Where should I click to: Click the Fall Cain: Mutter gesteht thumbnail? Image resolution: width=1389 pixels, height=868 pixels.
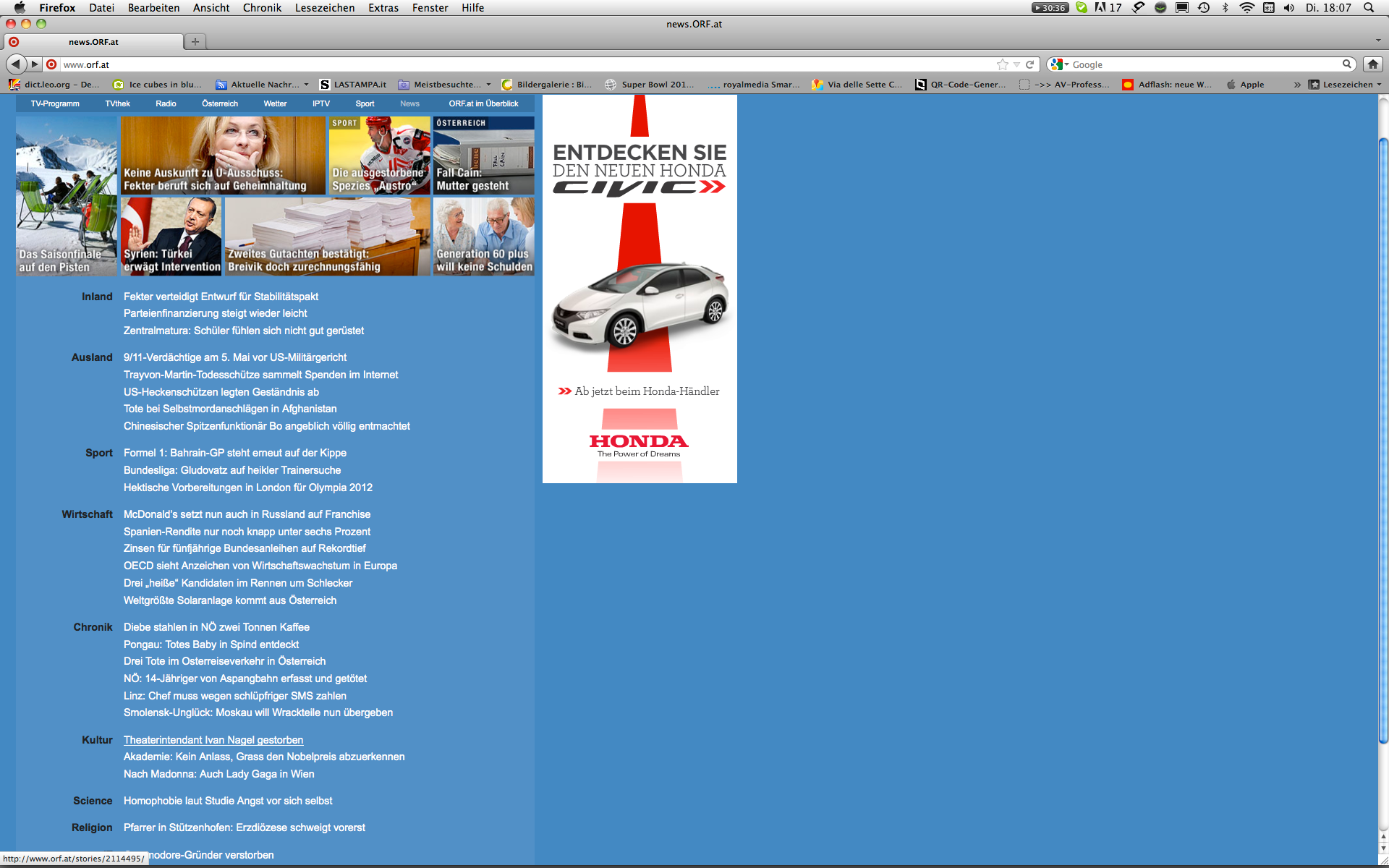484,156
